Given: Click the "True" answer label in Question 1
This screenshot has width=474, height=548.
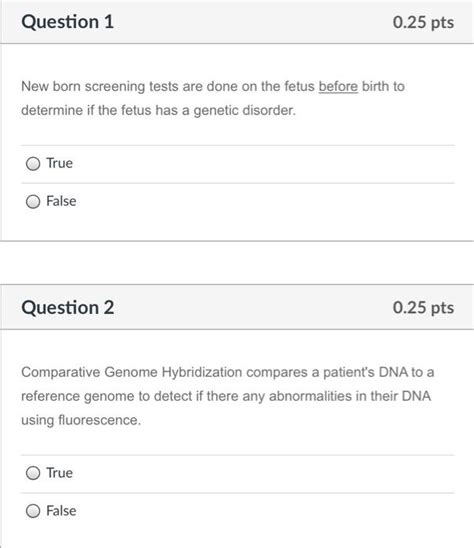Looking at the screenshot, I should (59, 163).
